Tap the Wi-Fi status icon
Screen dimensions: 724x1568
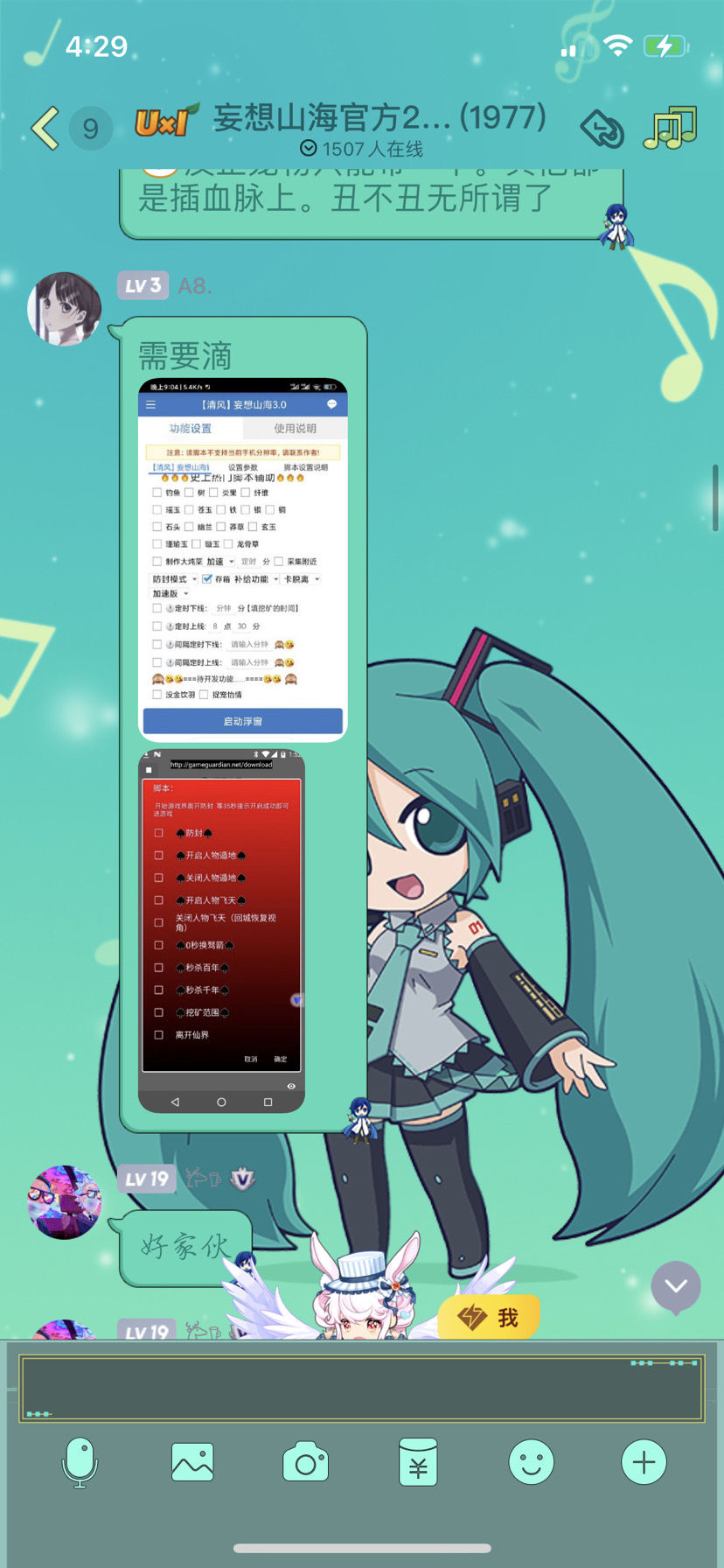pos(618,45)
